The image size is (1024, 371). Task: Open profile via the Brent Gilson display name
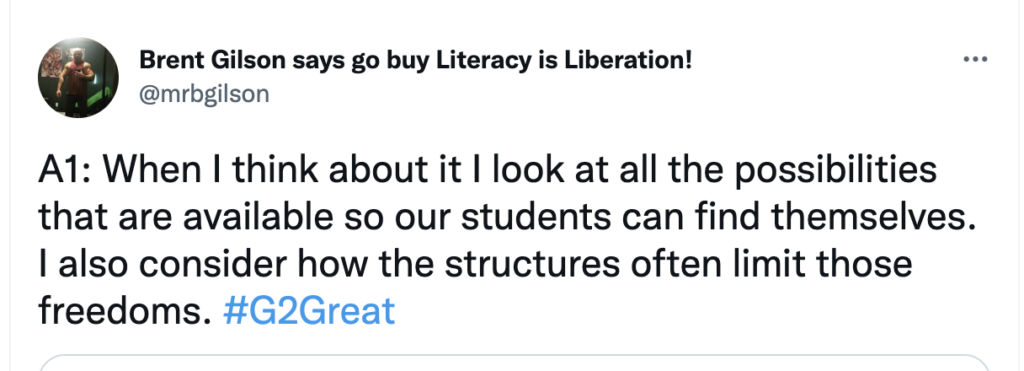point(415,60)
